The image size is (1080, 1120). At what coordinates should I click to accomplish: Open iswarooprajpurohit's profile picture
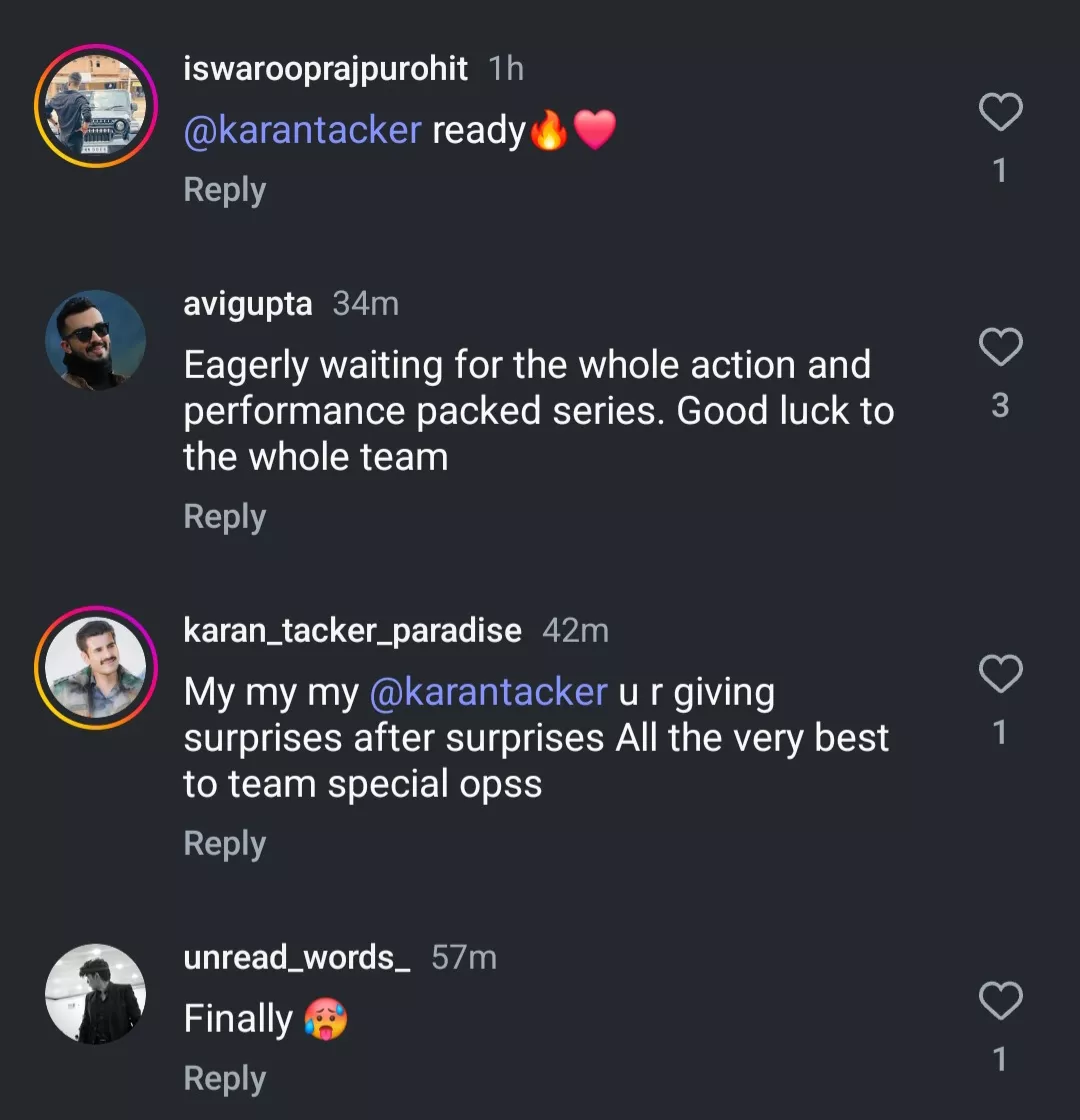[x=96, y=105]
